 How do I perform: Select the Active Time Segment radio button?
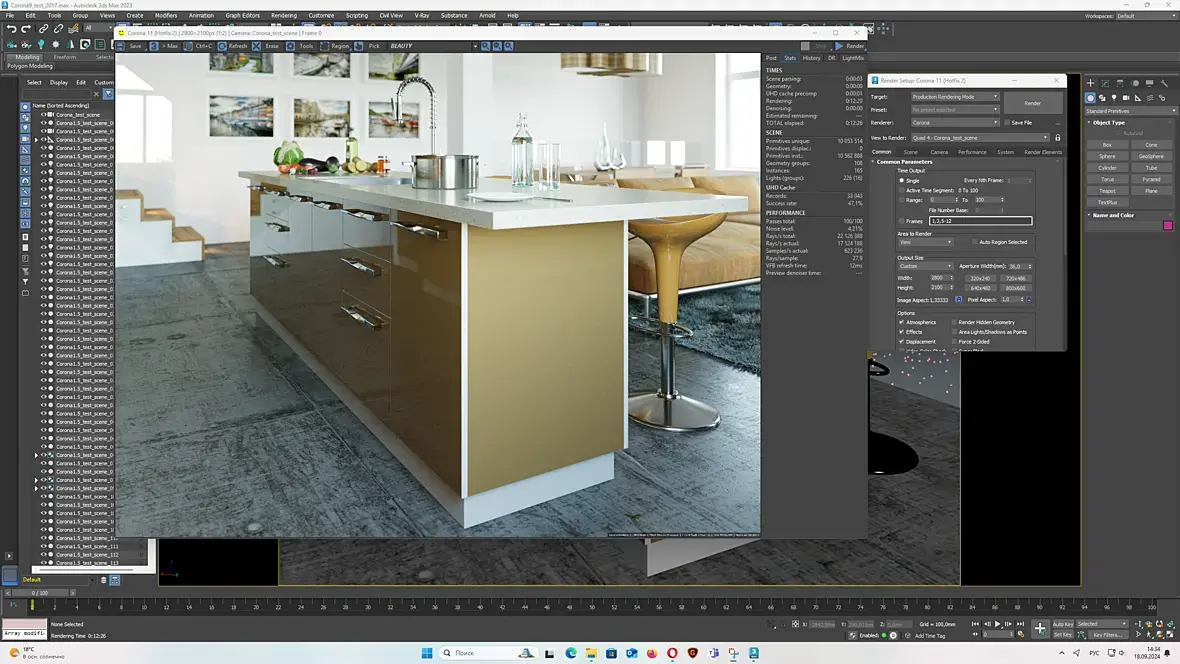[902, 190]
